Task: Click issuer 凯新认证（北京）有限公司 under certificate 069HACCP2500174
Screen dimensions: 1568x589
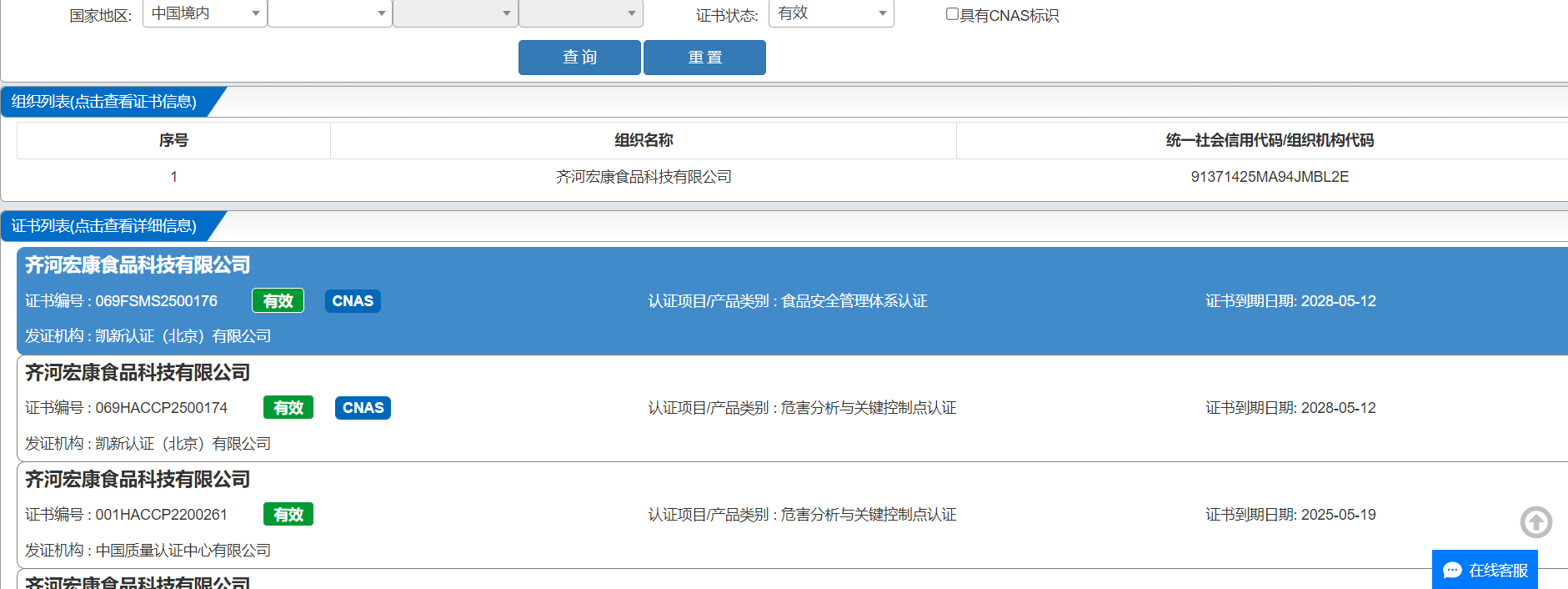Action: [183, 444]
